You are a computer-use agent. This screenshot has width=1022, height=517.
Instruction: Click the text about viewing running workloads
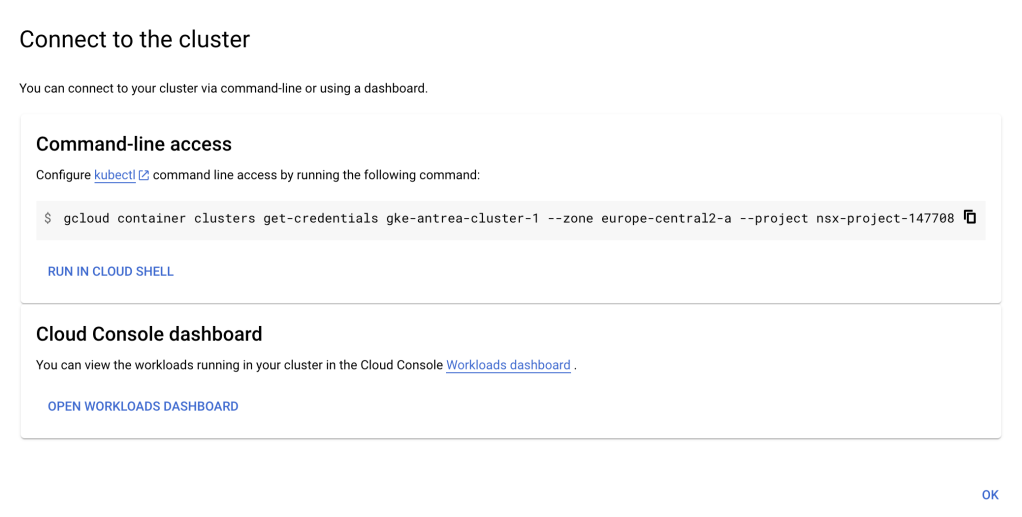239,365
